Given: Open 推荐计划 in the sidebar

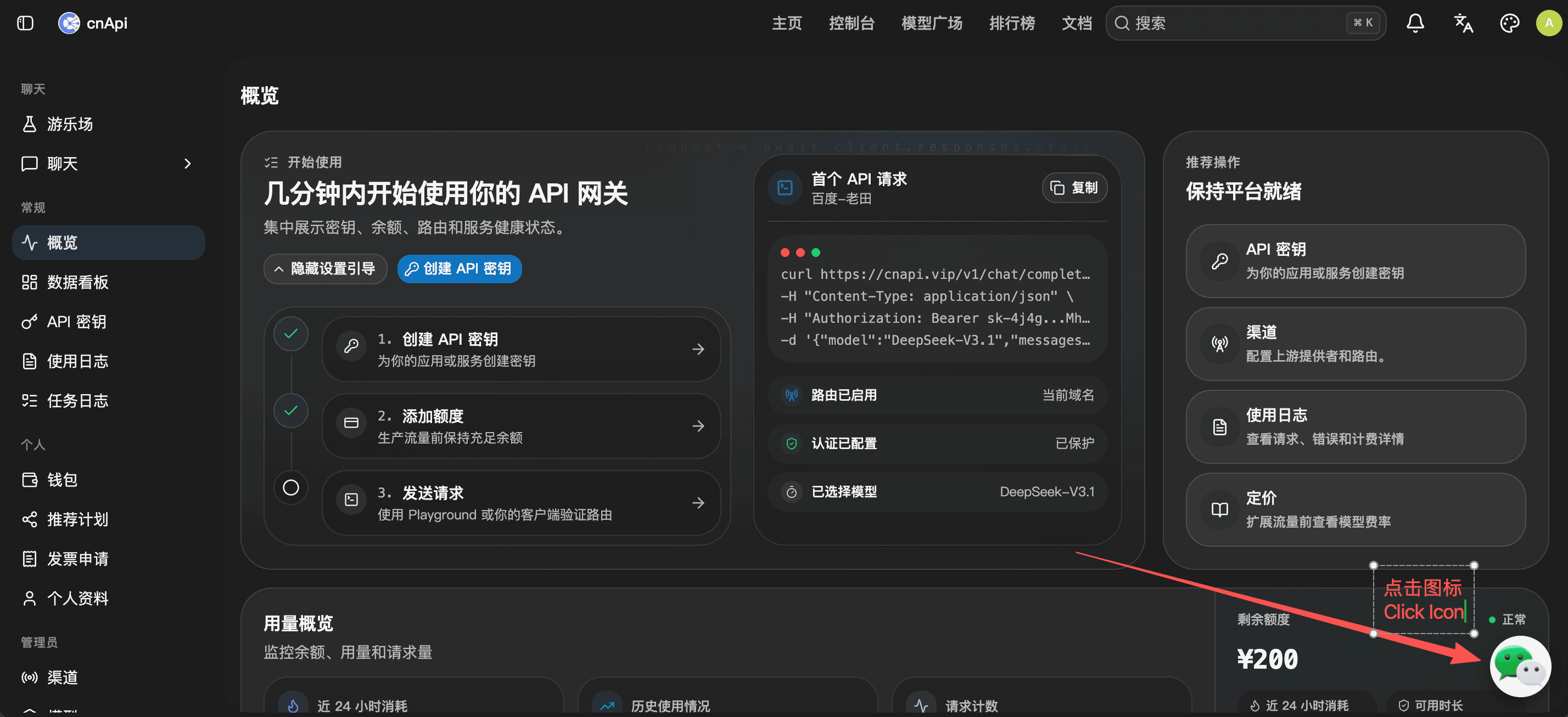Looking at the screenshot, I should click(108, 519).
